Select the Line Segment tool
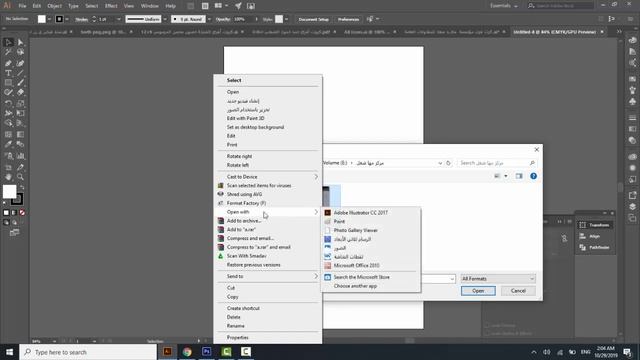 click(20, 73)
